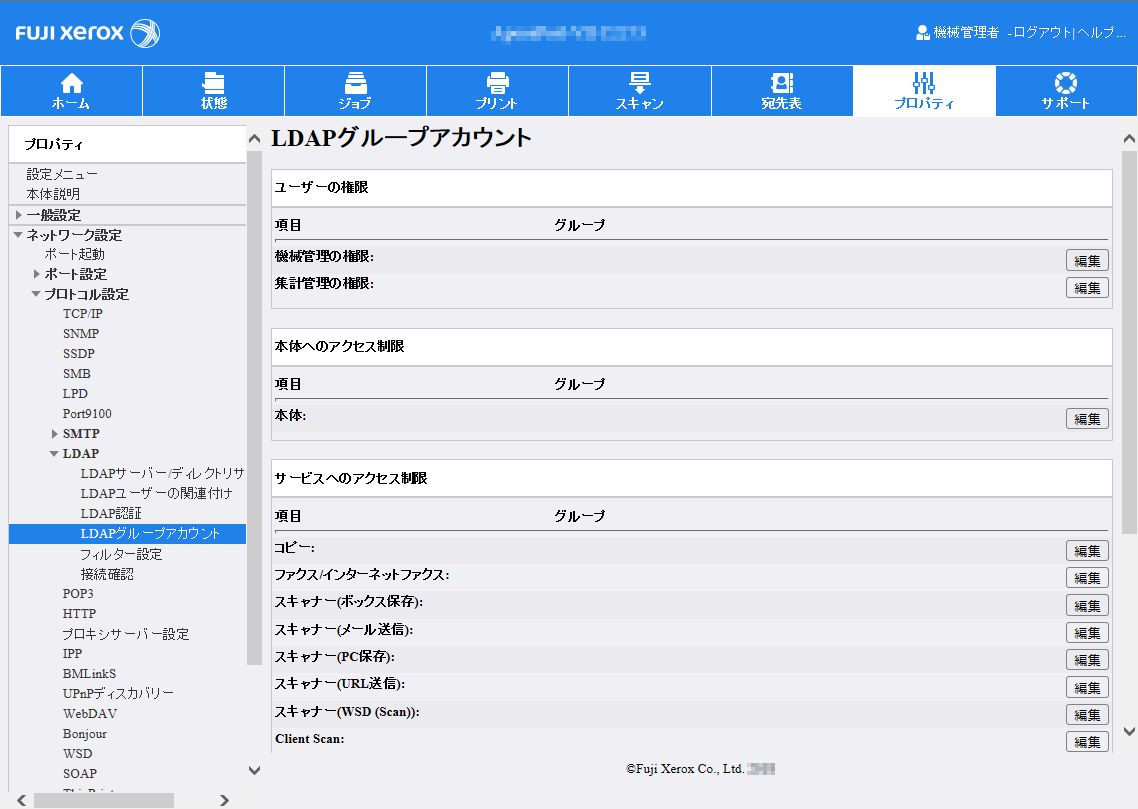Switch to the プロパティ tab
The width and height of the screenshot is (1138, 809).
pos(924,90)
